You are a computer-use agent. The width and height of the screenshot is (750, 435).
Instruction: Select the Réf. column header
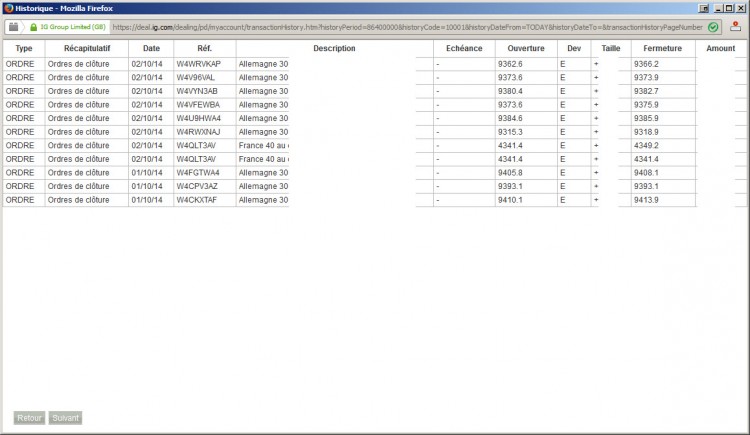[205, 48]
